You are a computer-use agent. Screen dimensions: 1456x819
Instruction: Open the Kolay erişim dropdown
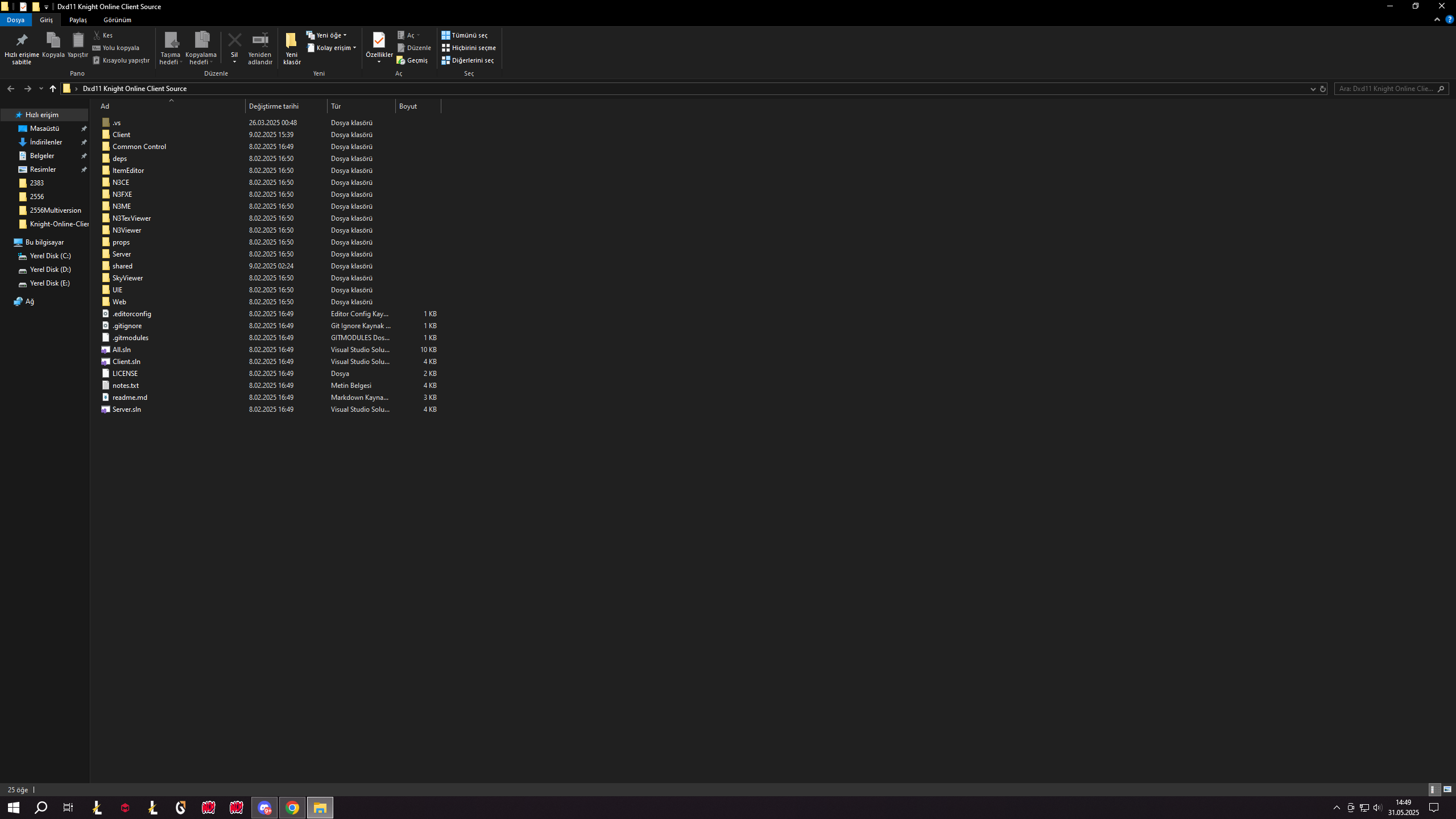[x=332, y=48]
